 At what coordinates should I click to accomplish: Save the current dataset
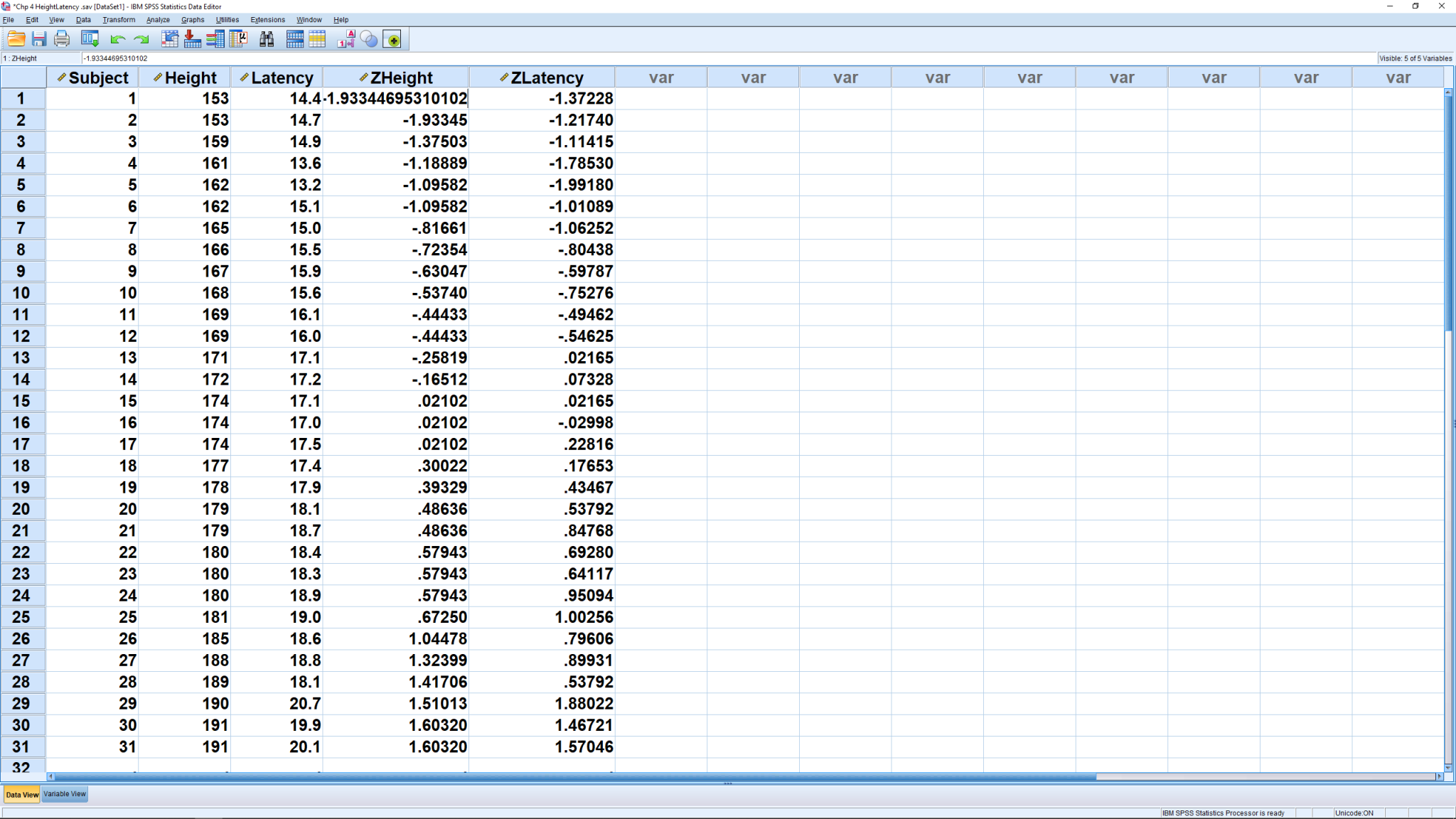[x=38, y=39]
